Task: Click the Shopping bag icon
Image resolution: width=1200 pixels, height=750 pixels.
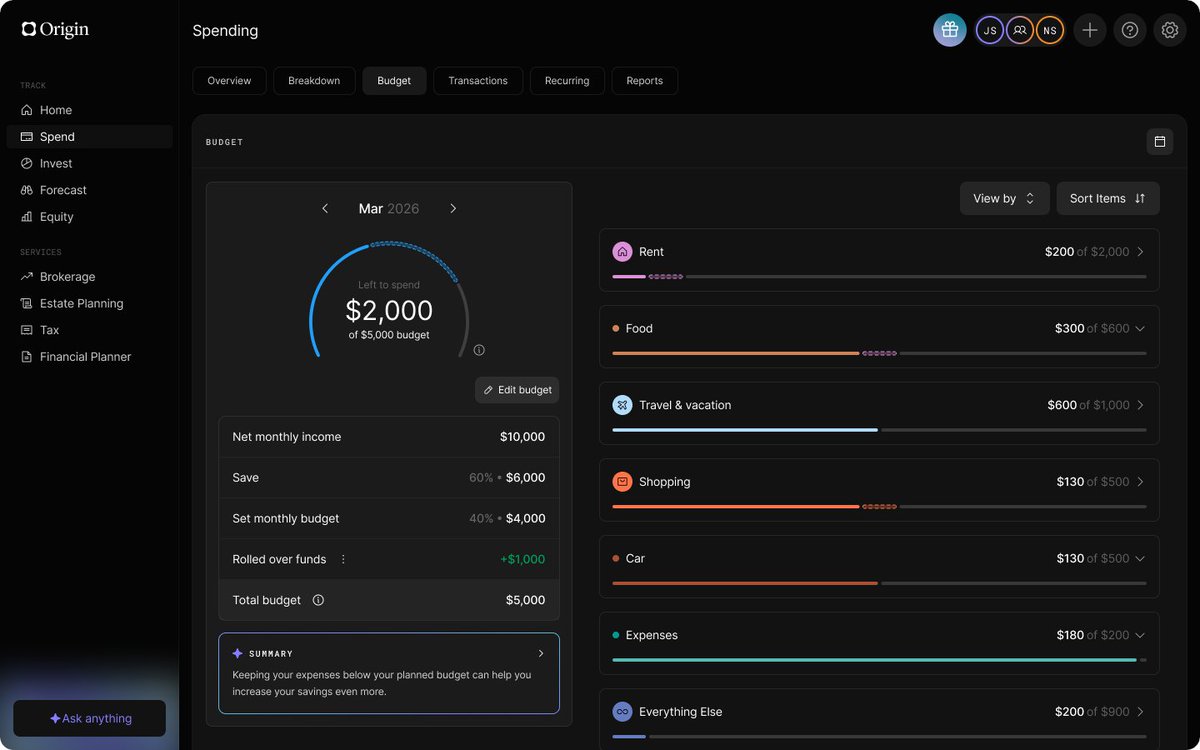Action: click(622, 482)
